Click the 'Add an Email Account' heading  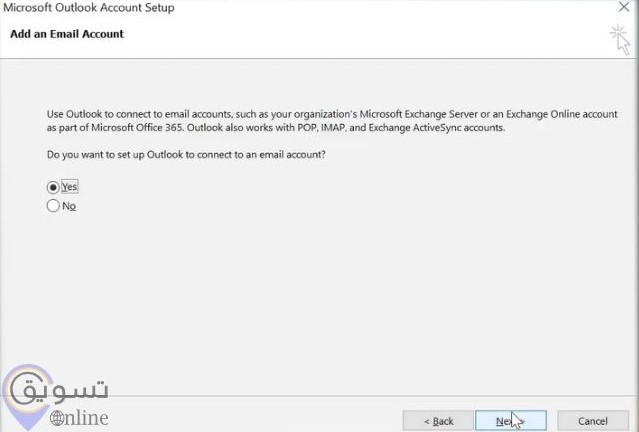[x=67, y=34]
